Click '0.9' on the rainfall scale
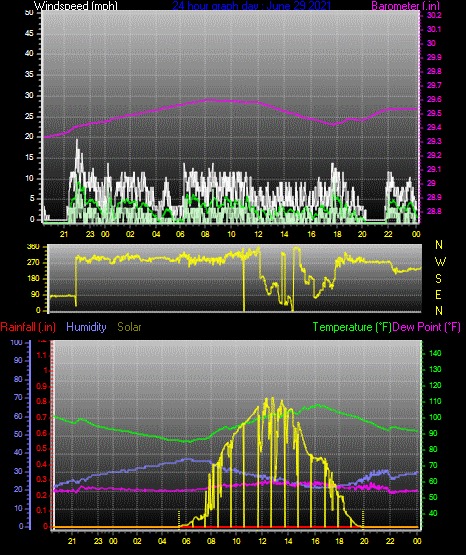 [42, 386]
